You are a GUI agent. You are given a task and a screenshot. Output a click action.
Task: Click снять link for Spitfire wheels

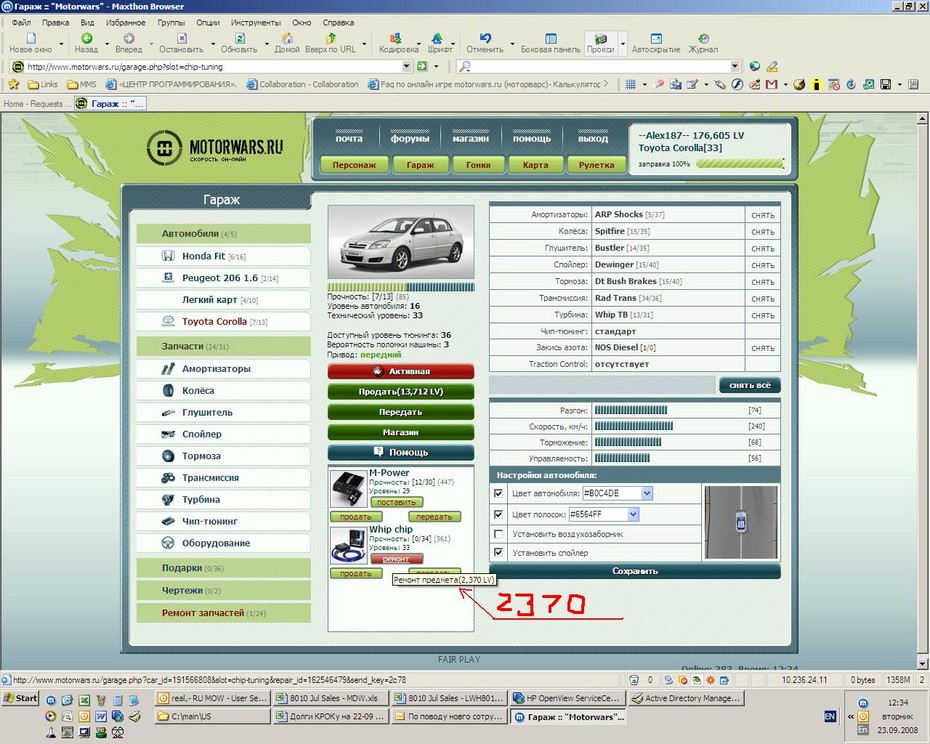pos(763,231)
